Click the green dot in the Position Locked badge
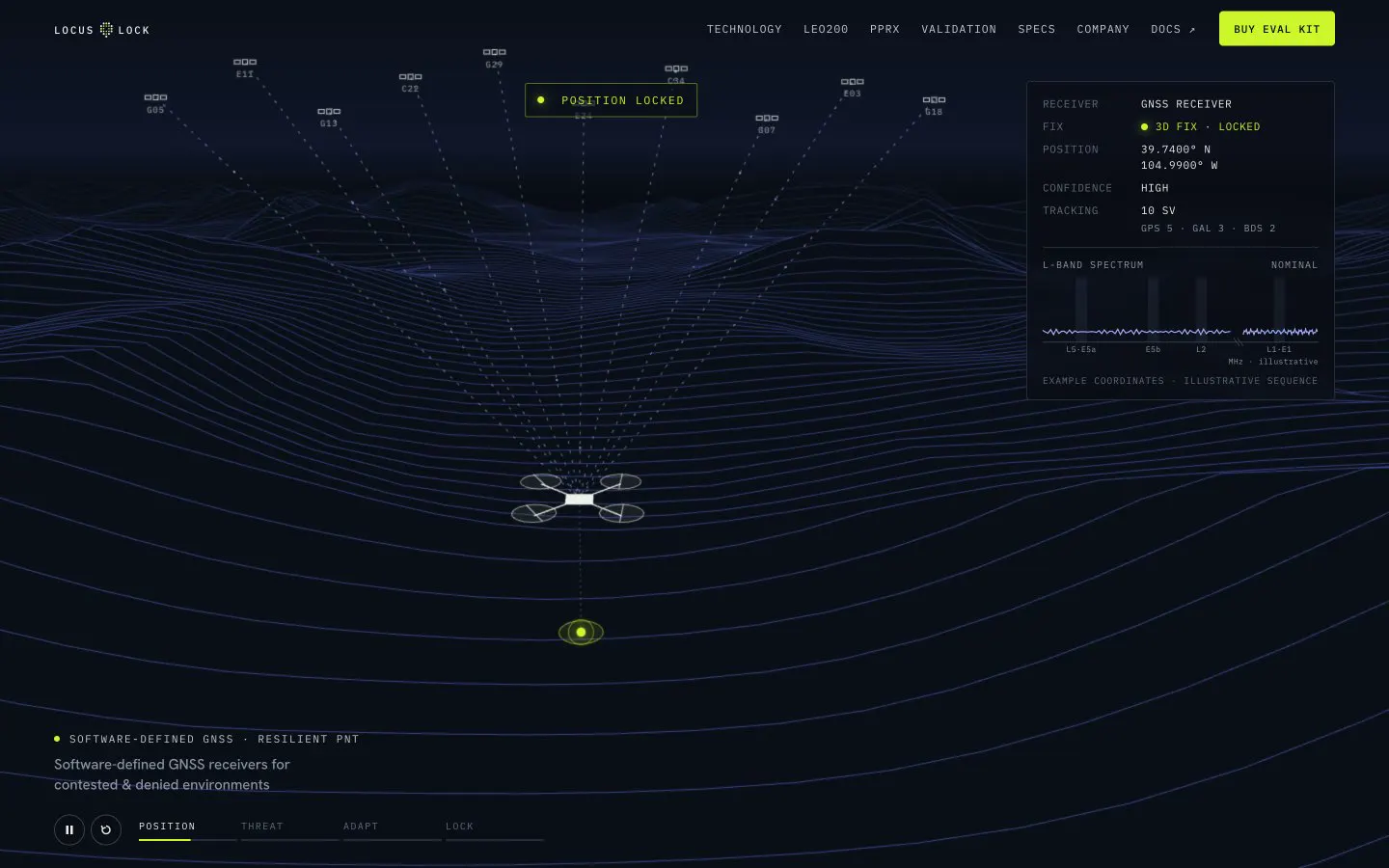Viewport: 1389px width, 868px height. [x=541, y=100]
